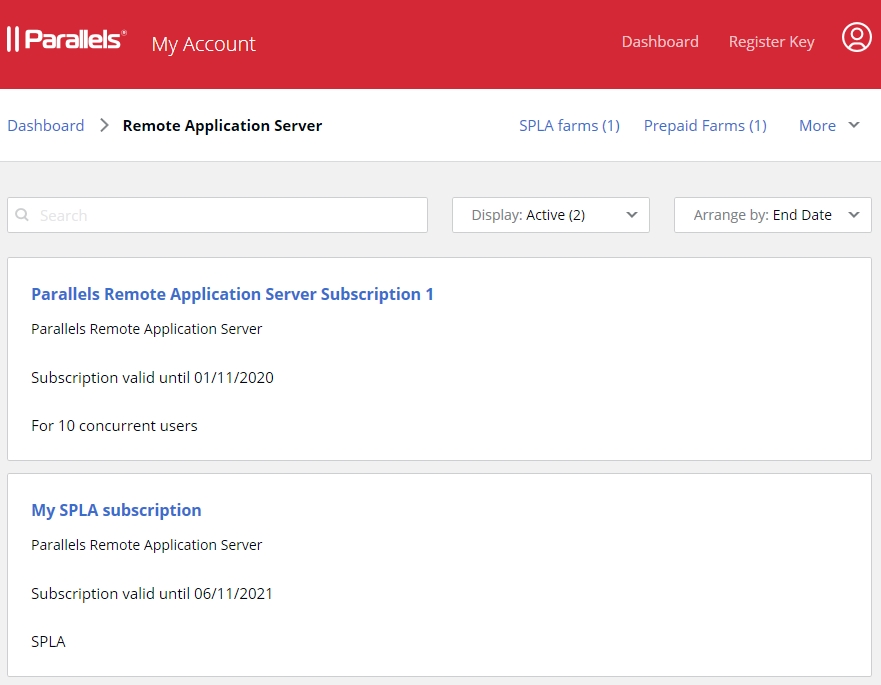Open Parallels Remote Application Server Subscription 1
Screen dimensions: 881x685
tap(232, 294)
